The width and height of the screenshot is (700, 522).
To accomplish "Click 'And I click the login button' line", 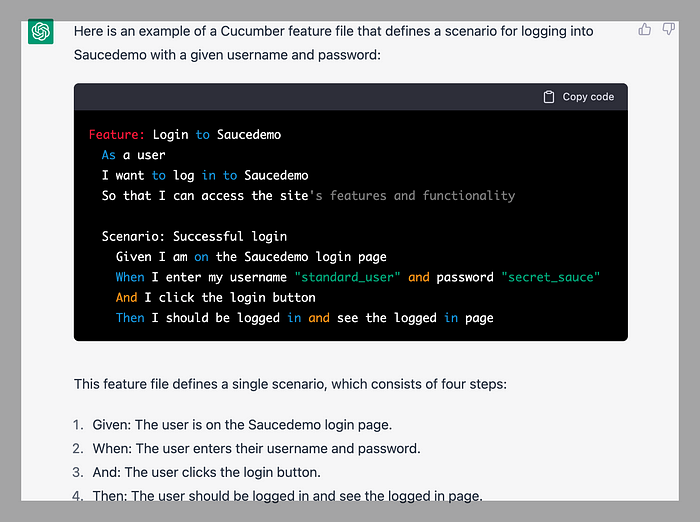I will pyautogui.click(x=216, y=297).
